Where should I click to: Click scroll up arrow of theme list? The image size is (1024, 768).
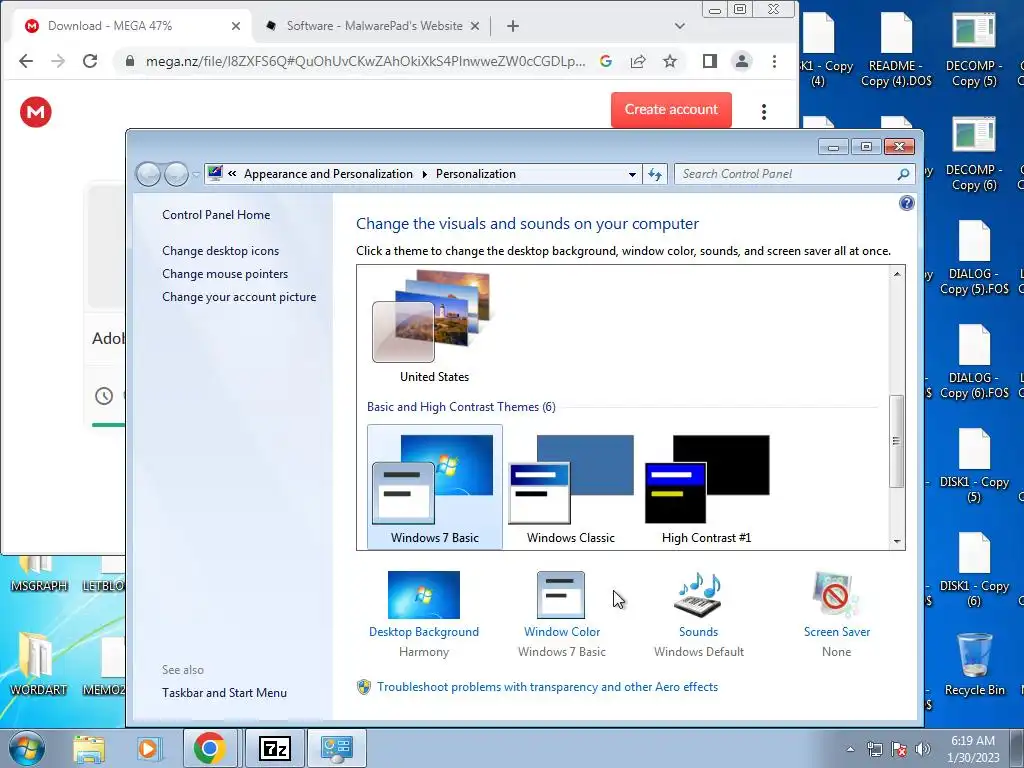tap(897, 274)
